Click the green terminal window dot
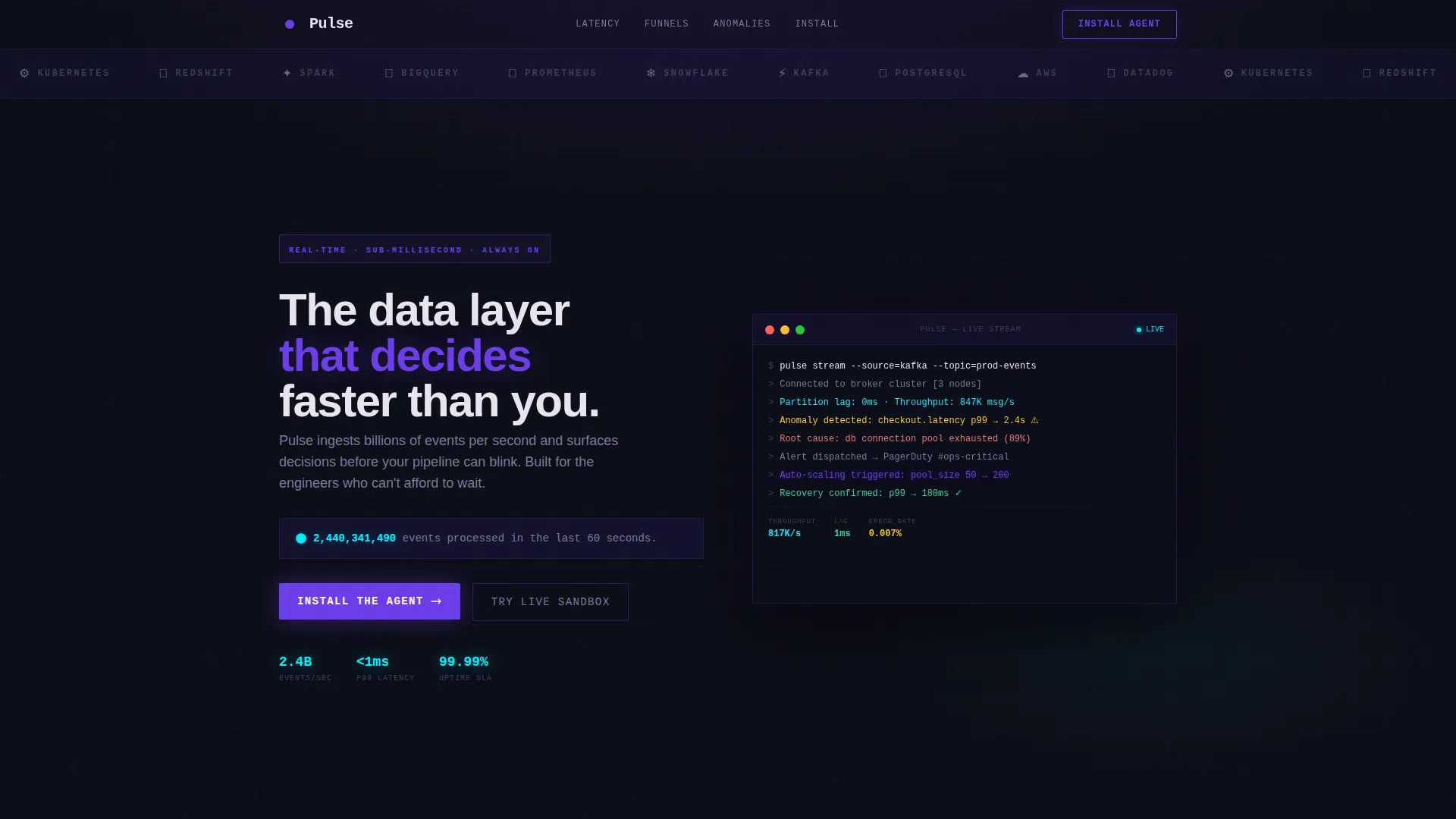This screenshot has height=819, width=1456. (x=800, y=330)
